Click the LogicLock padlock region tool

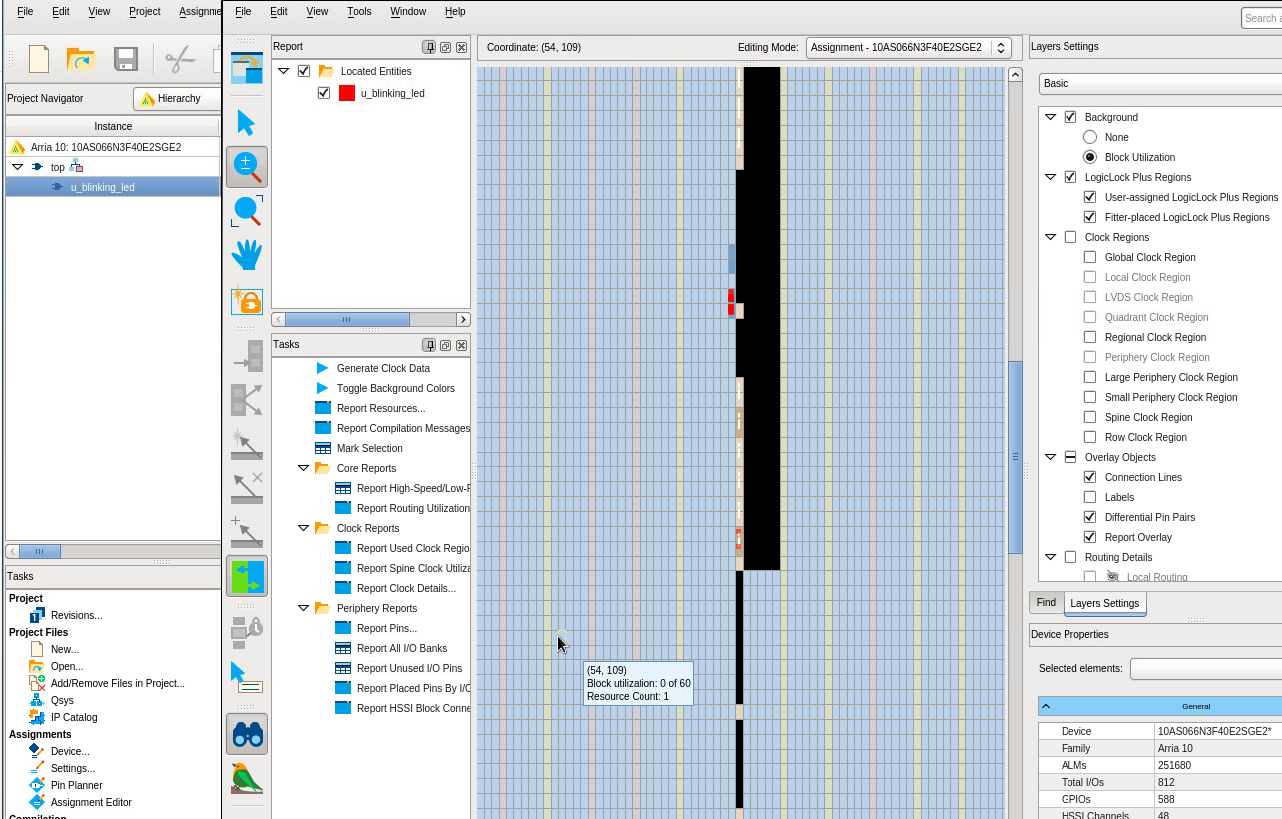(x=246, y=300)
